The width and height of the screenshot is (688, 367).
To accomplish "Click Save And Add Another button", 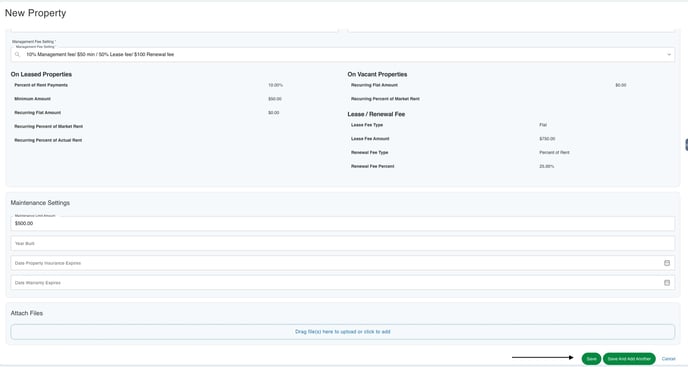I will (x=629, y=359).
